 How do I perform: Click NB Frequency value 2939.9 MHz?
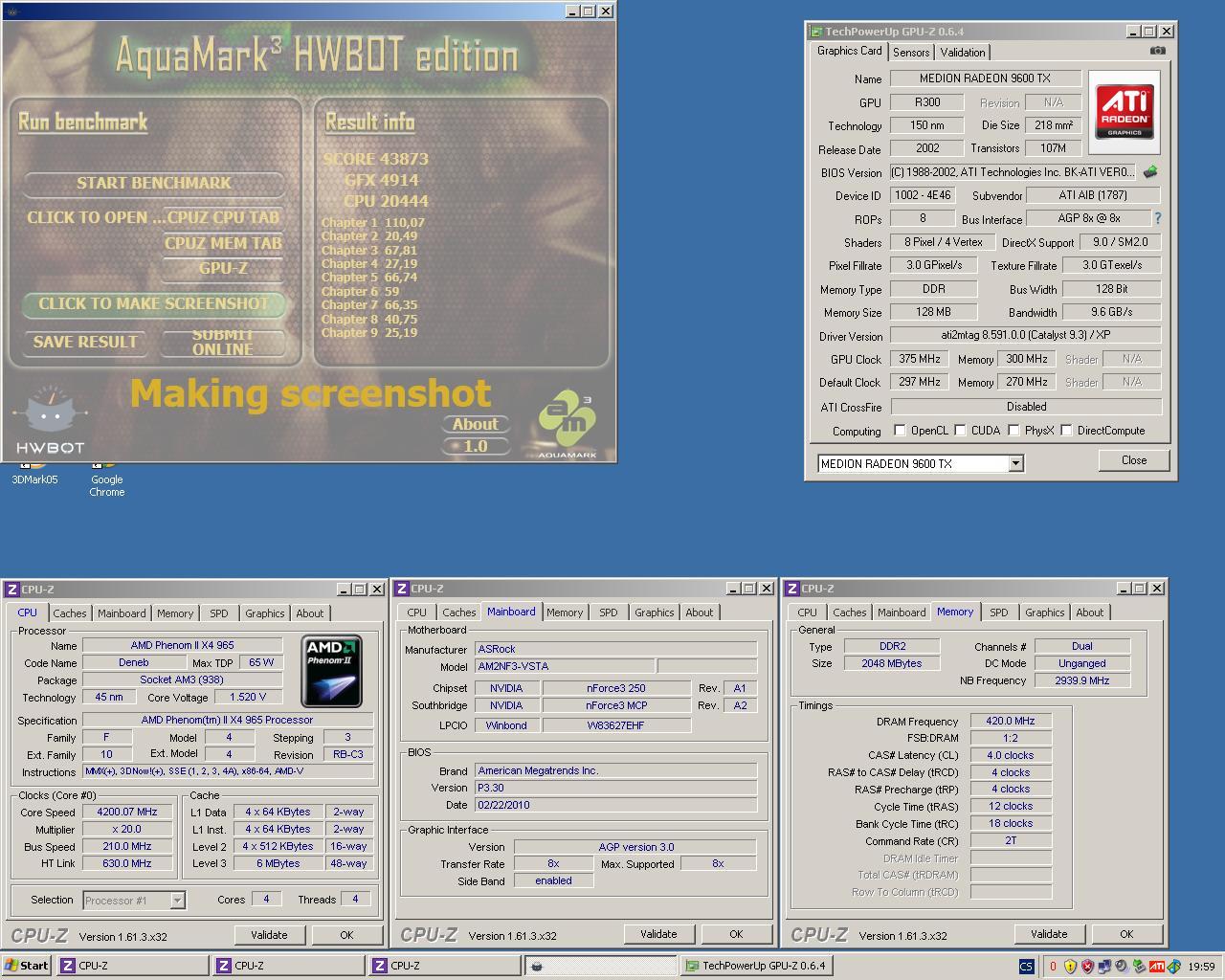[1081, 680]
